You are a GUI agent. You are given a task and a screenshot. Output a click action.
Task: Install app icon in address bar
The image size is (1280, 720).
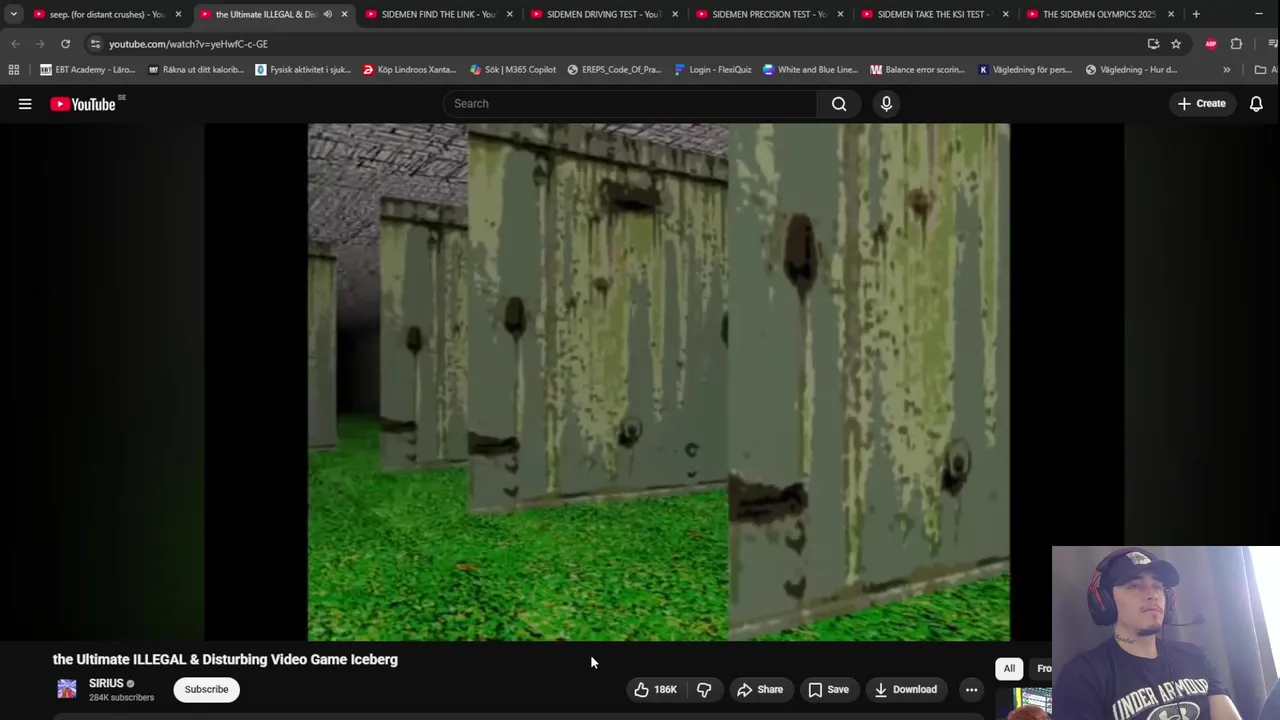point(1153,44)
